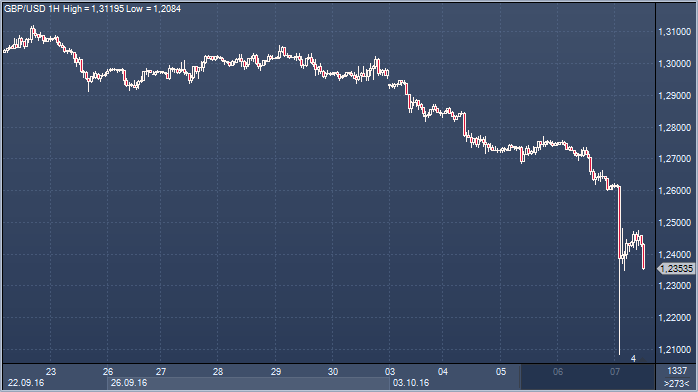
Task: Select day 06 on the time axis
Action: 558,372
